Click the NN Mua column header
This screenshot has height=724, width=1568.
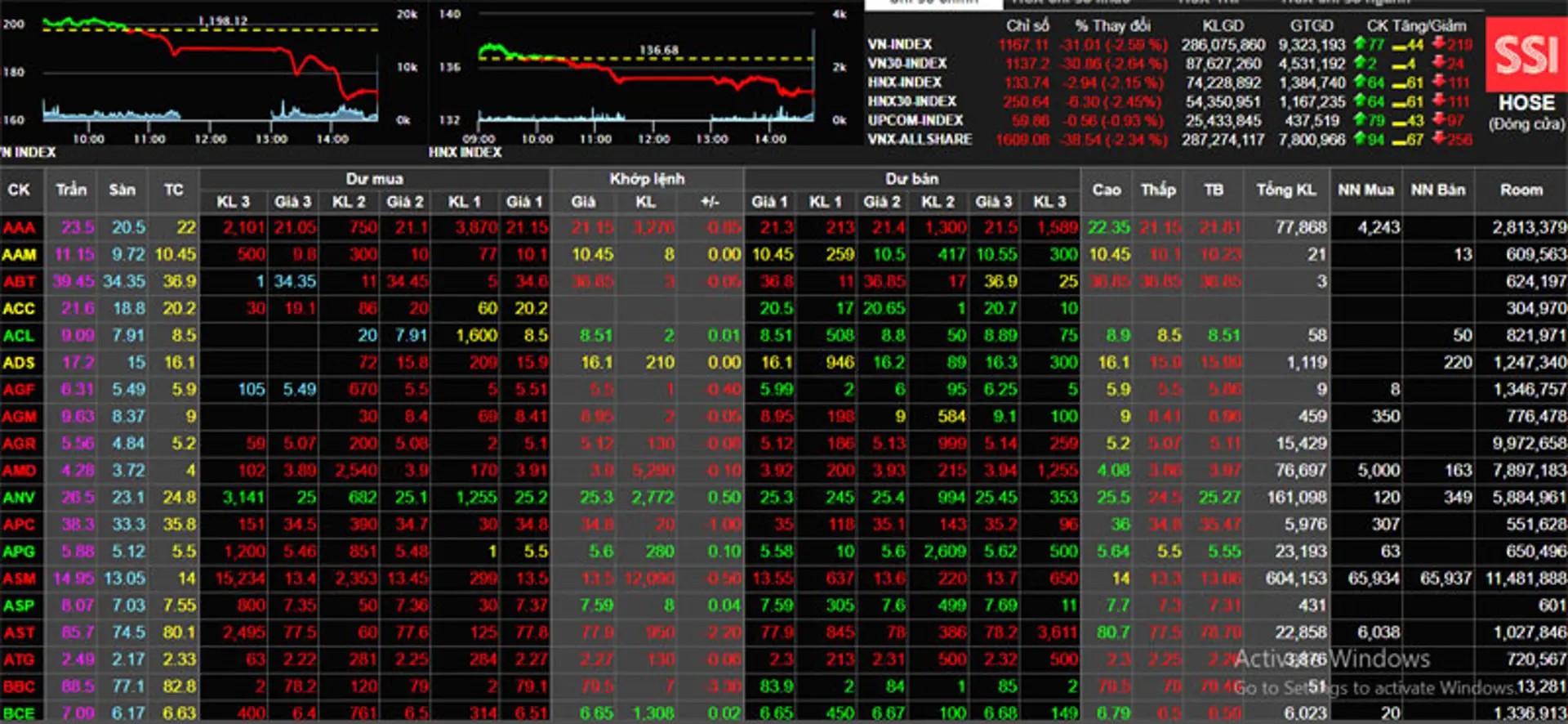1365,190
